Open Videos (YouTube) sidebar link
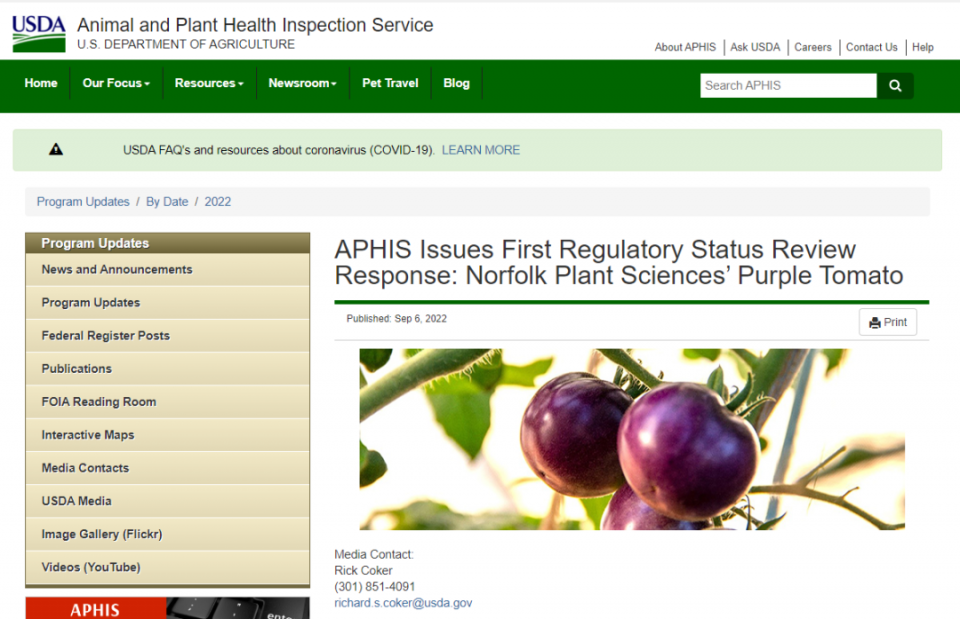The width and height of the screenshot is (960, 619). (x=91, y=567)
